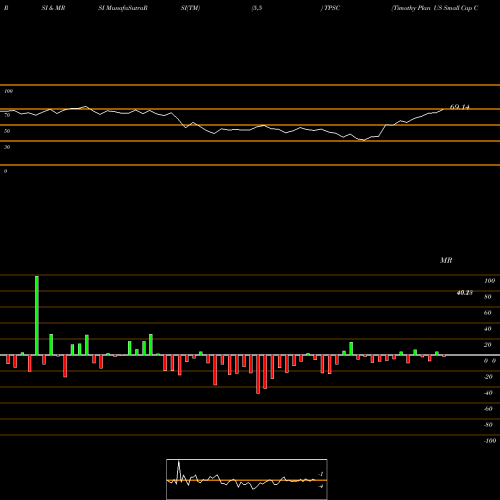This screenshot has width=500, height=500.
Task: Click 'Timothy Plan US Small Cap C' title
Action: (x=435, y=8)
